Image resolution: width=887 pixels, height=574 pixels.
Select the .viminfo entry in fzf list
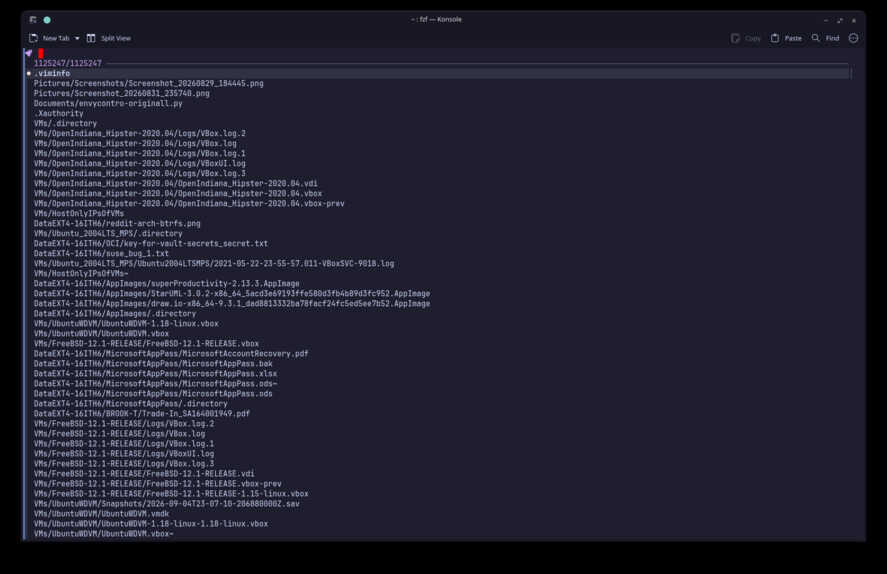52,74
